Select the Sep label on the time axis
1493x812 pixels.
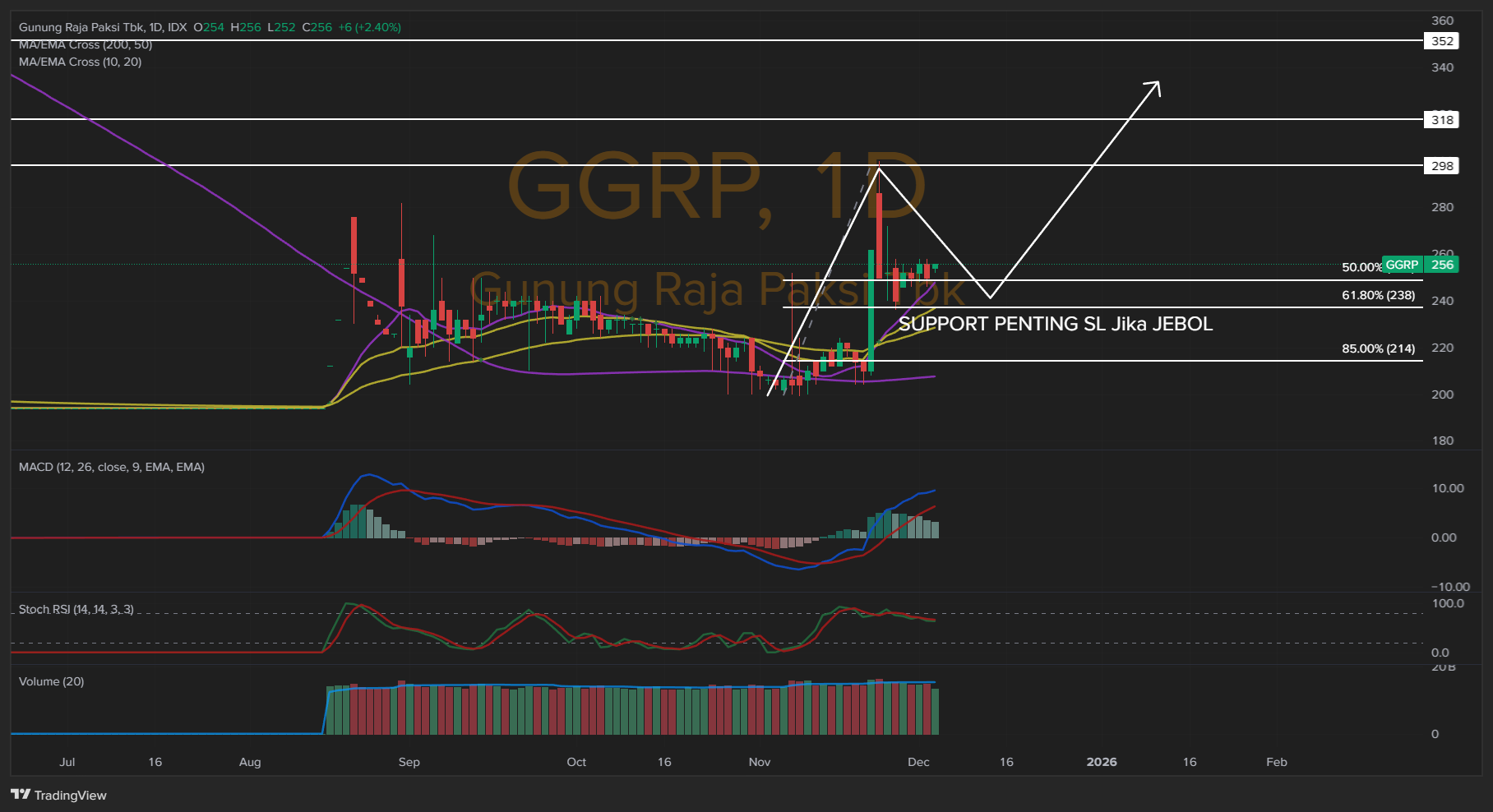[409, 762]
